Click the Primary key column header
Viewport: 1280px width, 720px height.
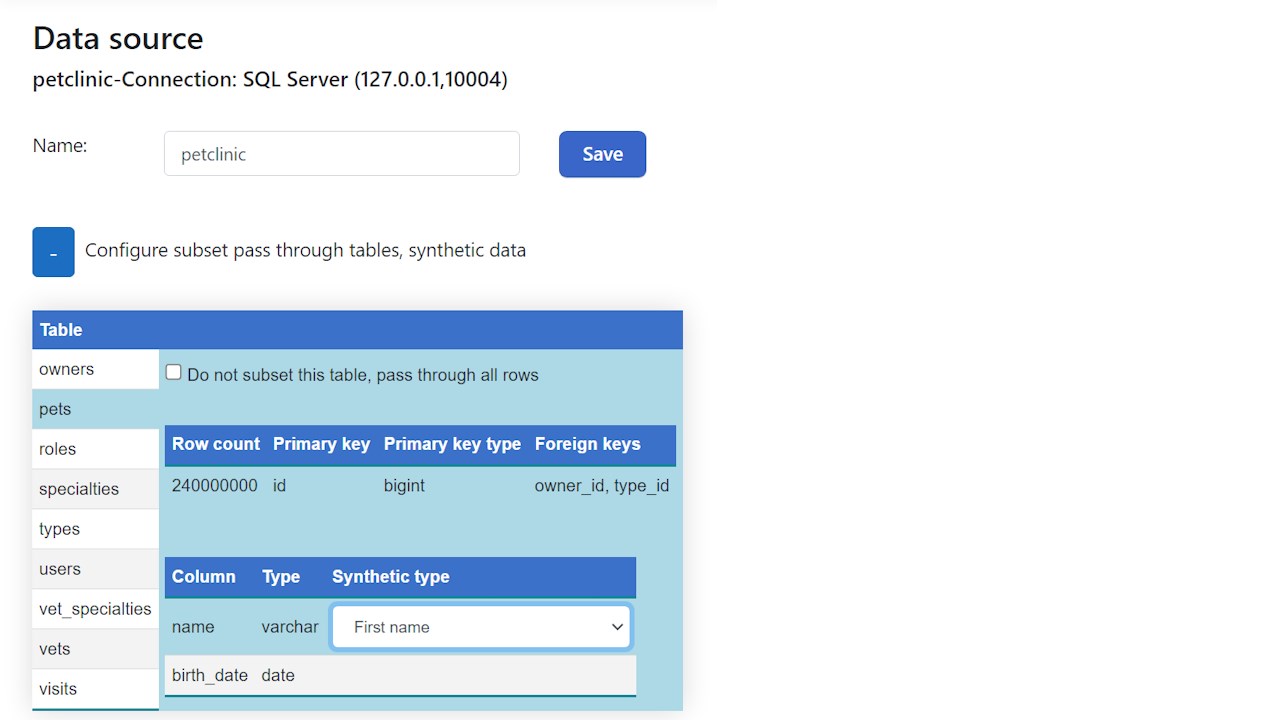[x=321, y=444]
